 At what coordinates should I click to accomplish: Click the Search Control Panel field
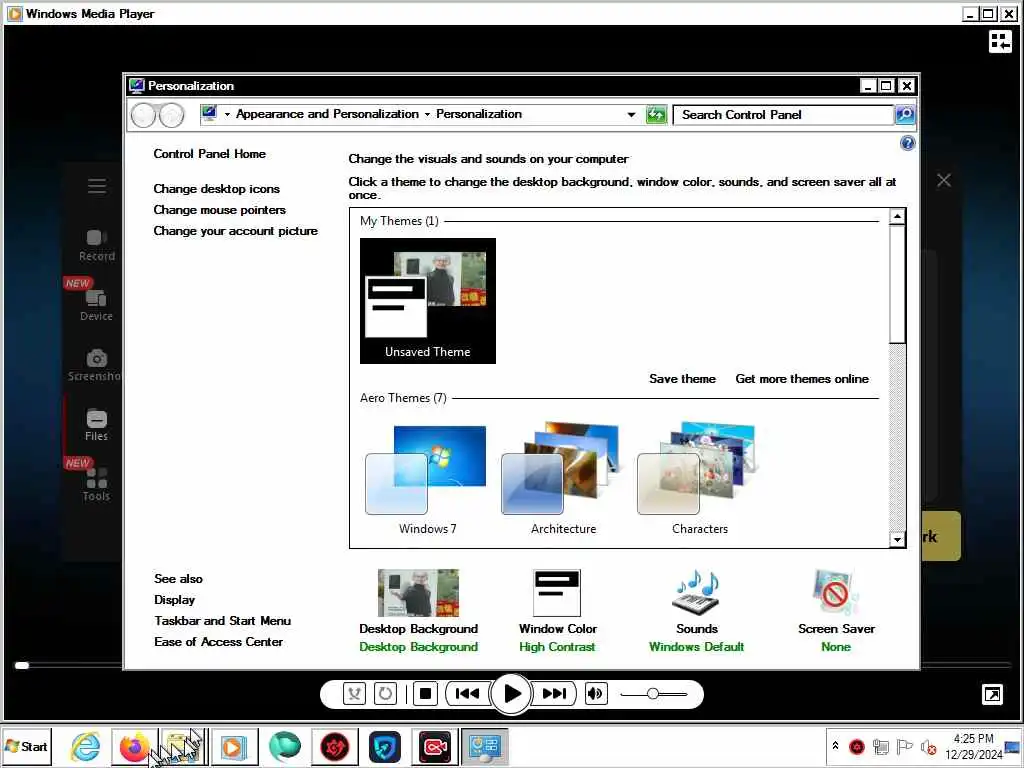point(783,115)
